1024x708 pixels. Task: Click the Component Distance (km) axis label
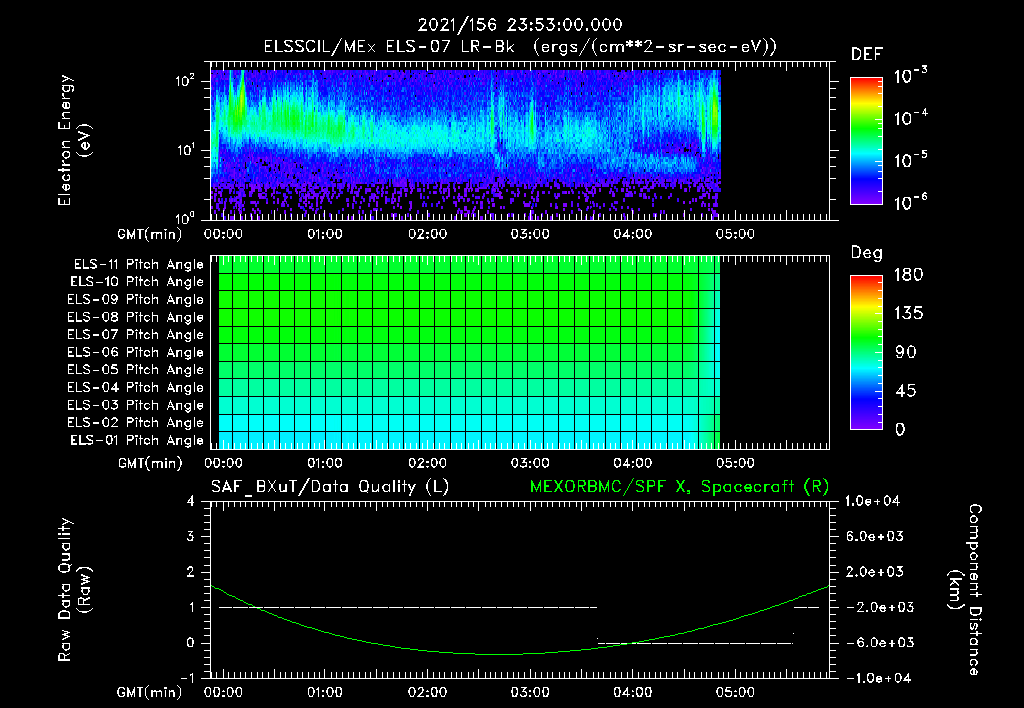[965, 590]
